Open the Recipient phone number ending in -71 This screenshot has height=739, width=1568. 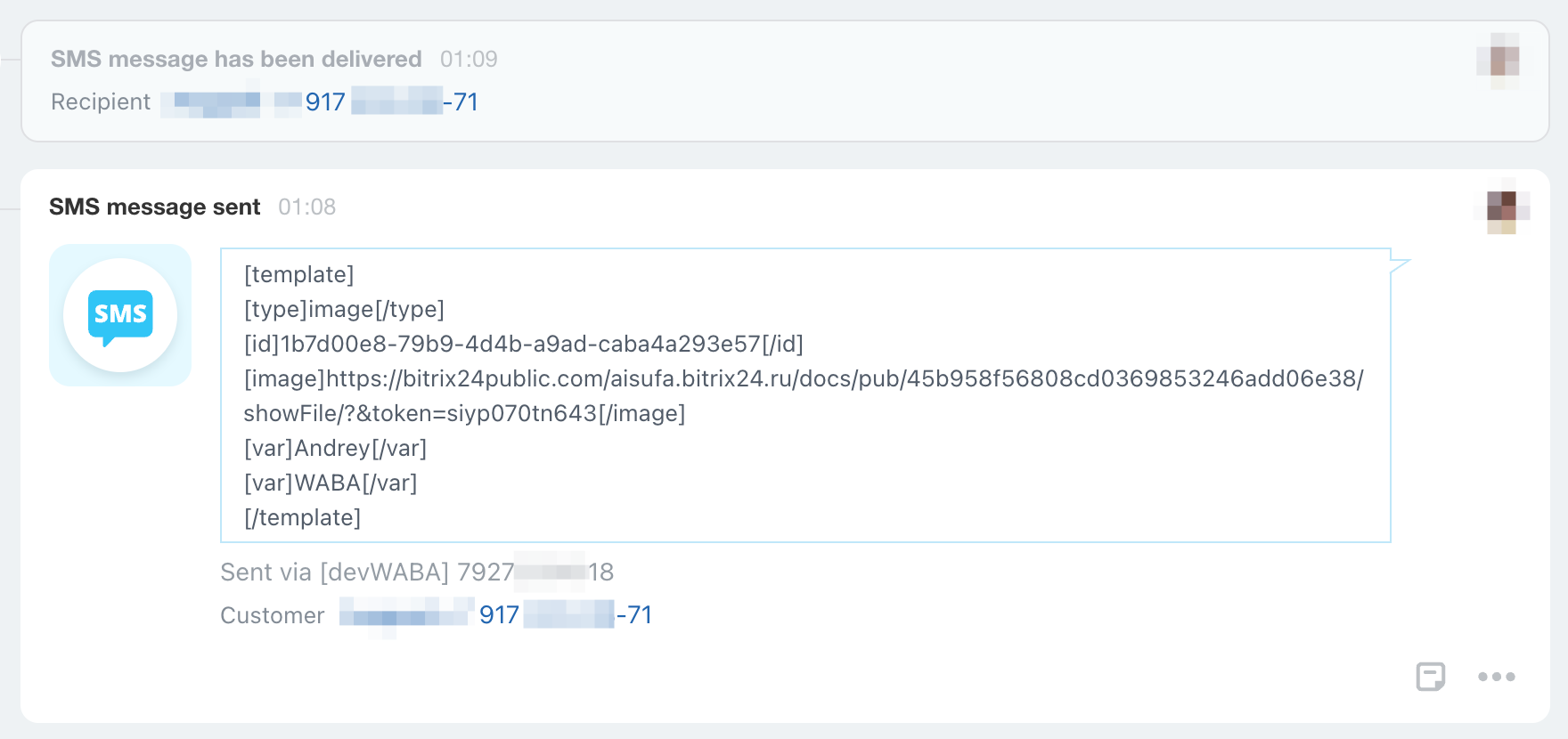pos(391,102)
